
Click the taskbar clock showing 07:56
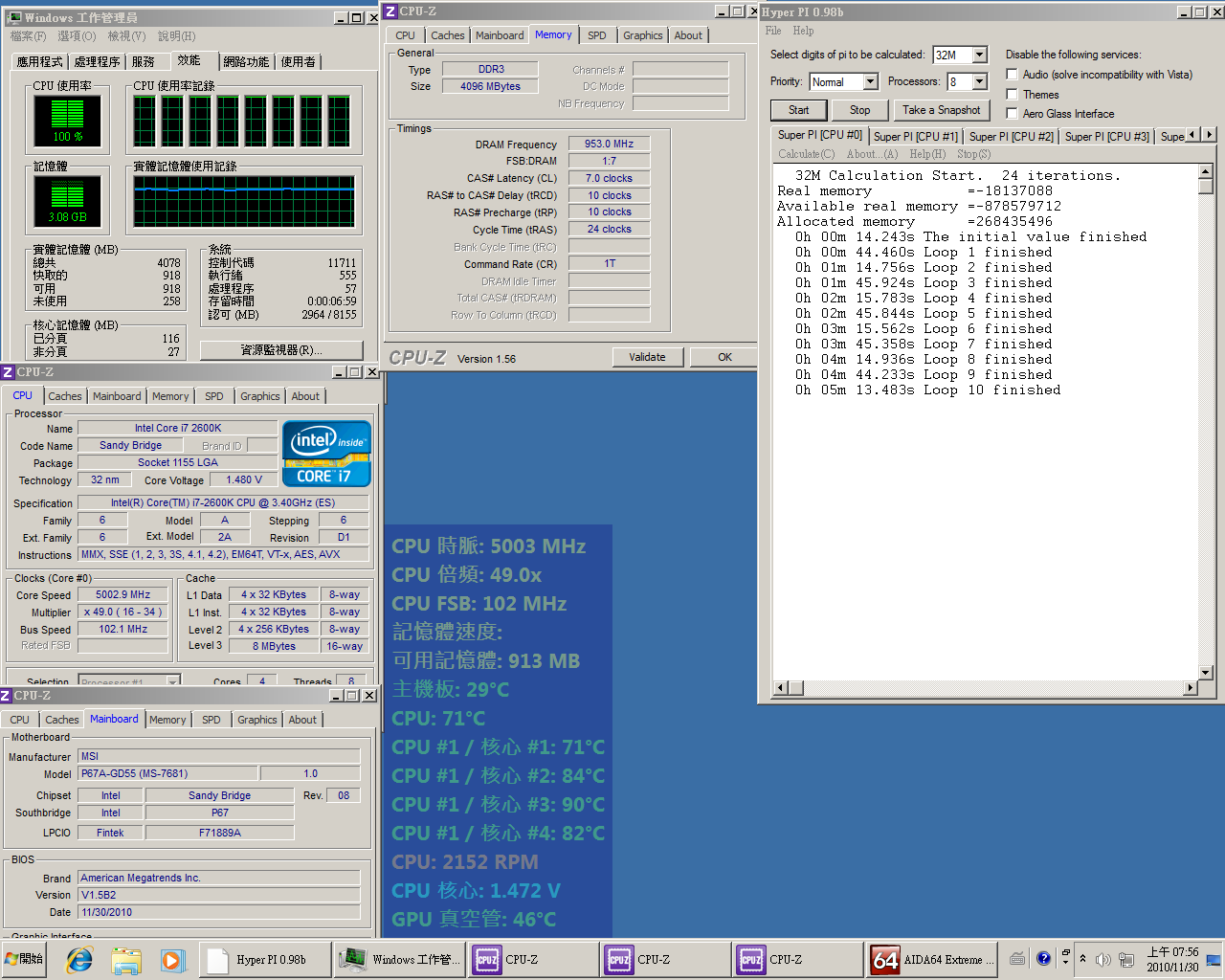coord(1172,959)
